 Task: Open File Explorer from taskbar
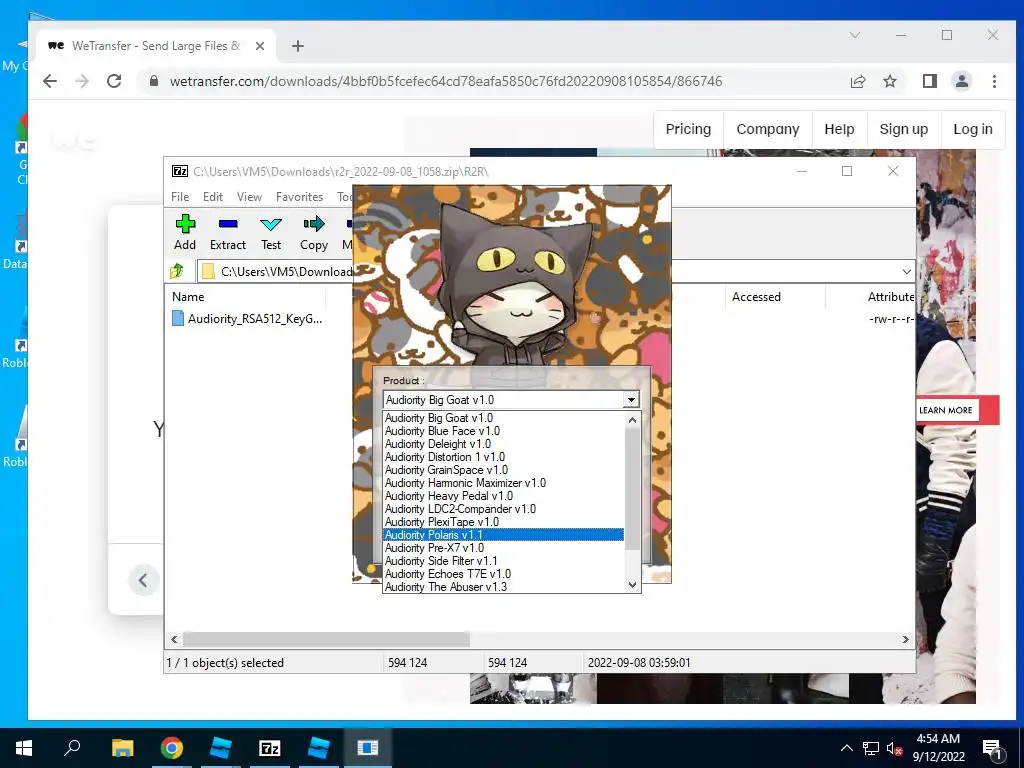(x=122, y=748)
